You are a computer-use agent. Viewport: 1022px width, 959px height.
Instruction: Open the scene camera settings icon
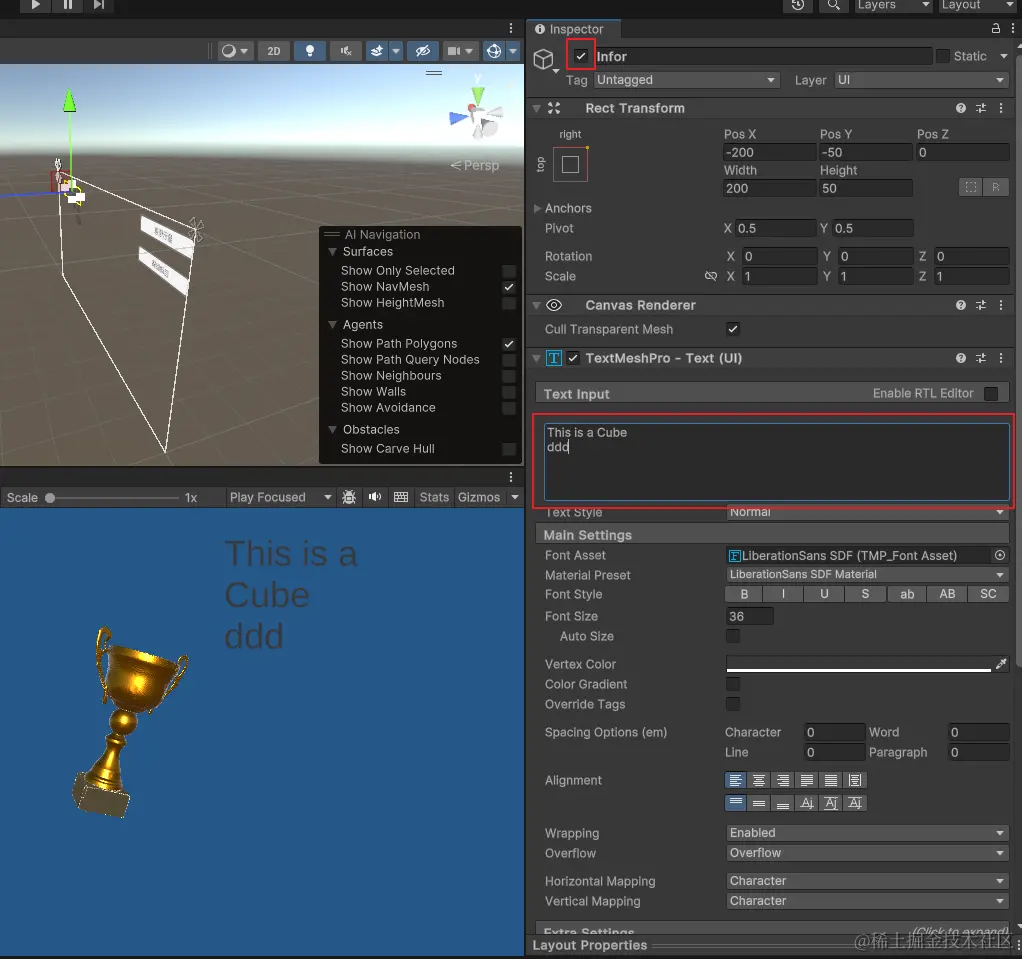pyautogui.click(x=454, y=51)
